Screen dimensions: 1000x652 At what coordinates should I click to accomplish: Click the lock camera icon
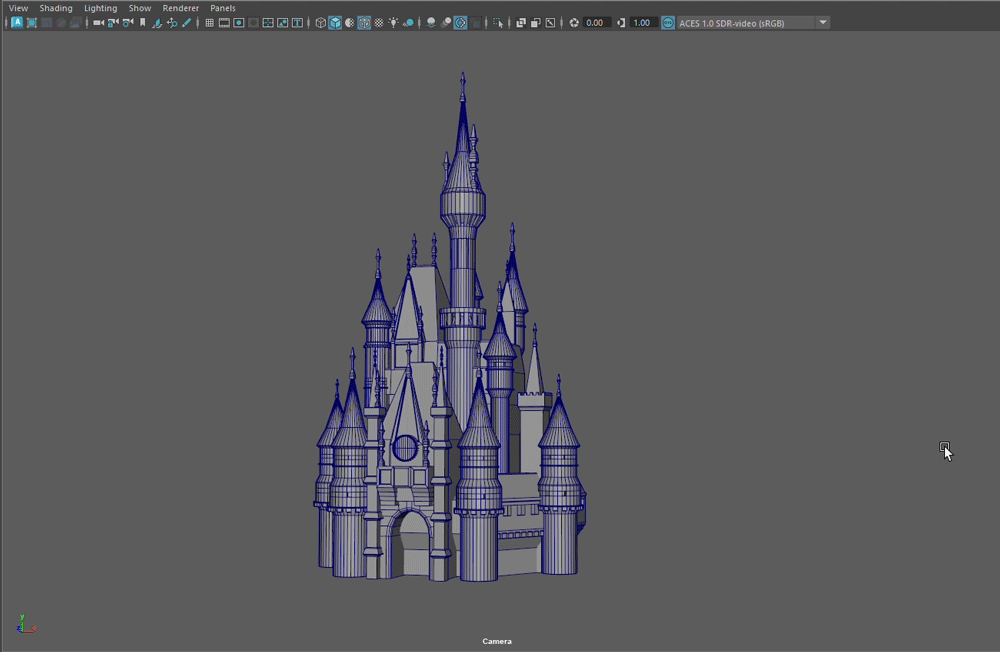113,22
